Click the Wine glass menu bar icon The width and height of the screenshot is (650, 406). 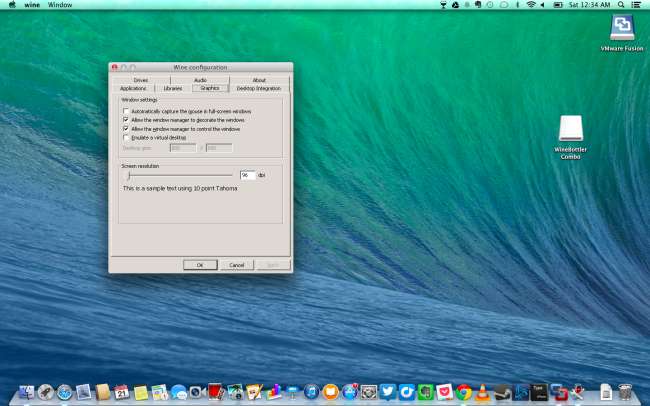tap(443, 5)
